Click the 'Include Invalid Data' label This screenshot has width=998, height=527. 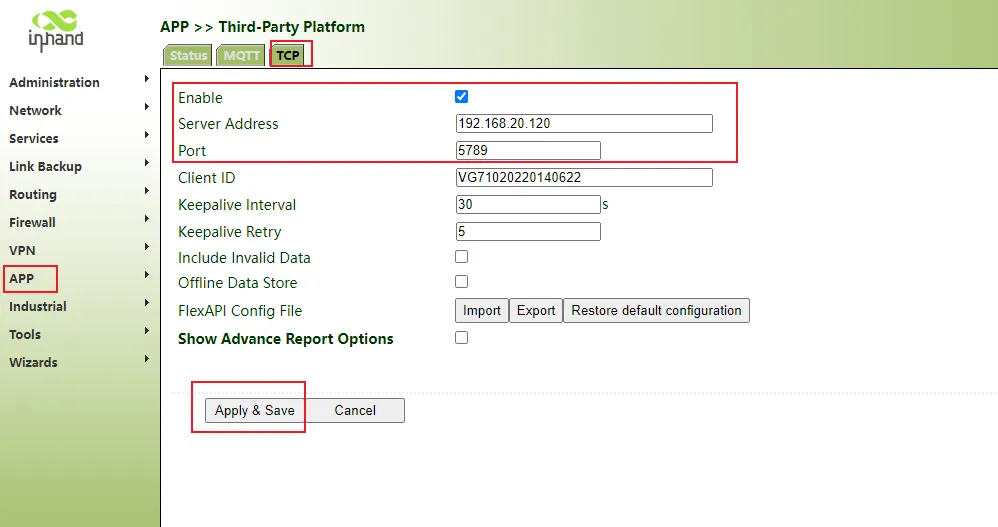click(244, 258)
